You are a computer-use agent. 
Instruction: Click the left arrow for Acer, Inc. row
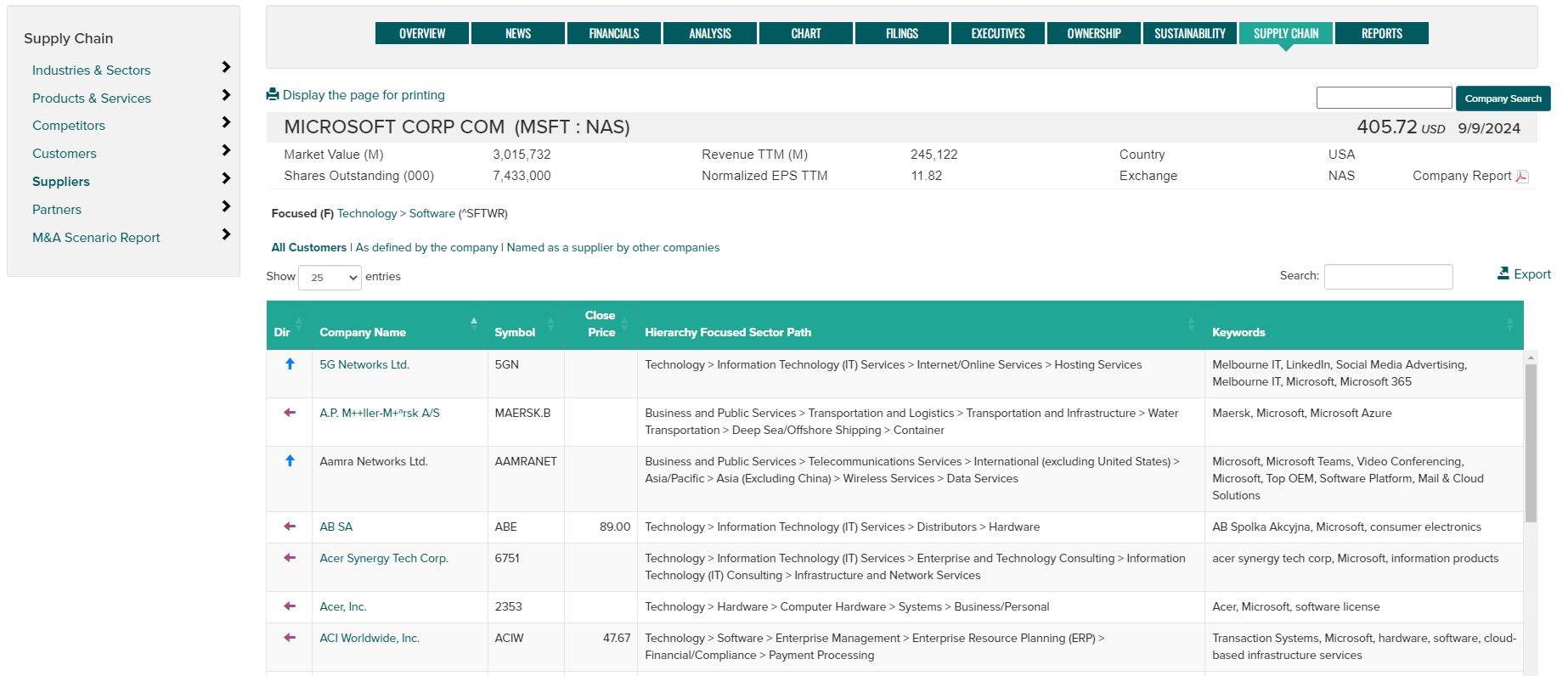(x=290, y=606)
